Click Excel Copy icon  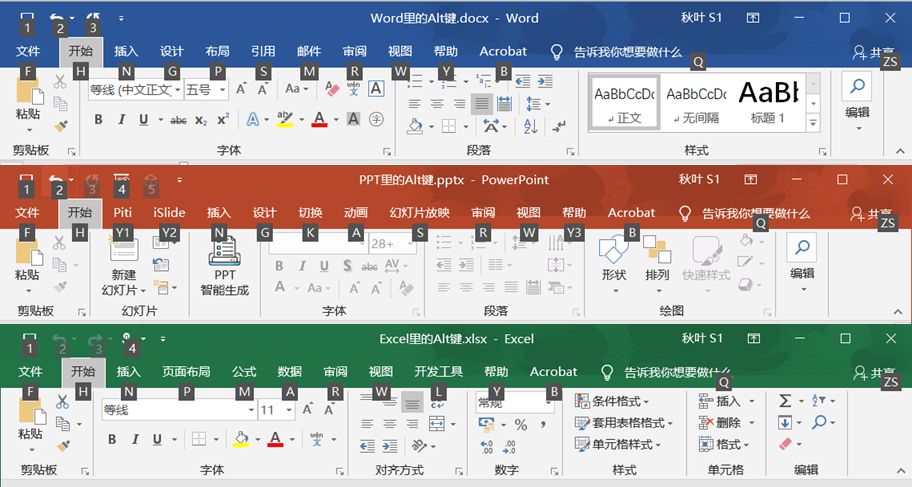pyautogui.click(x=63, y=424)
